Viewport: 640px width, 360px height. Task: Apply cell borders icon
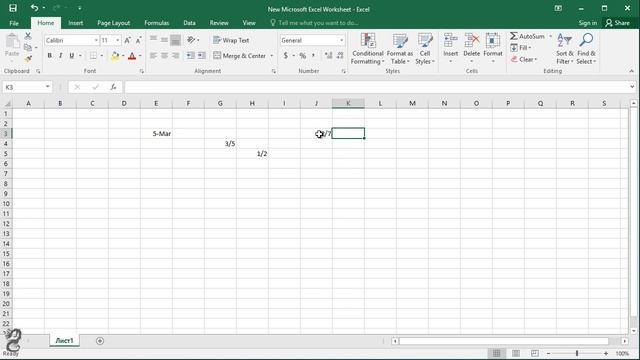[x=93, y=56]
